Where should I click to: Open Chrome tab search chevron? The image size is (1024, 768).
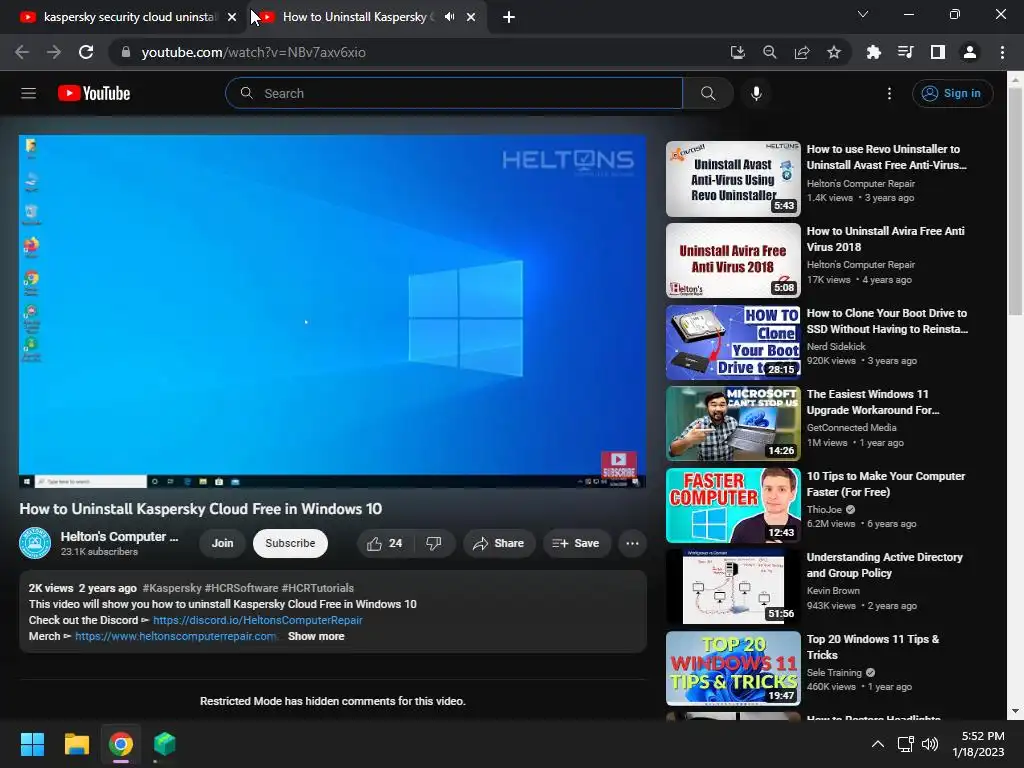(x=863, y=14)
